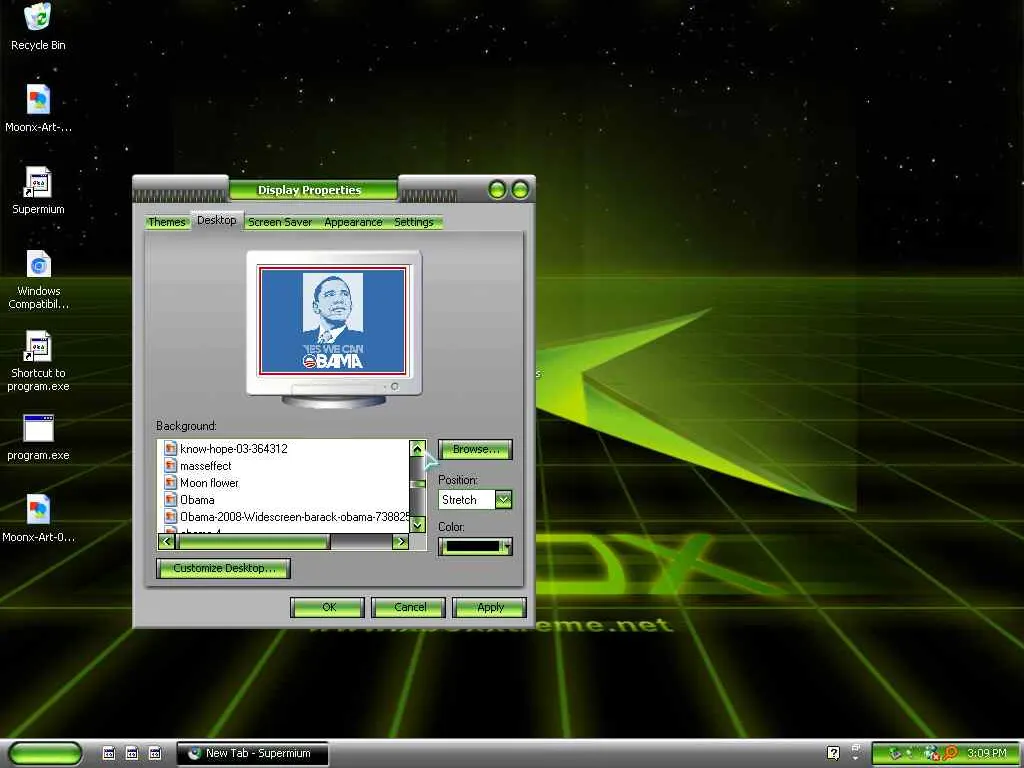
Task: Click the 3:09 PM taskbar clock
Action: (987, 753)
